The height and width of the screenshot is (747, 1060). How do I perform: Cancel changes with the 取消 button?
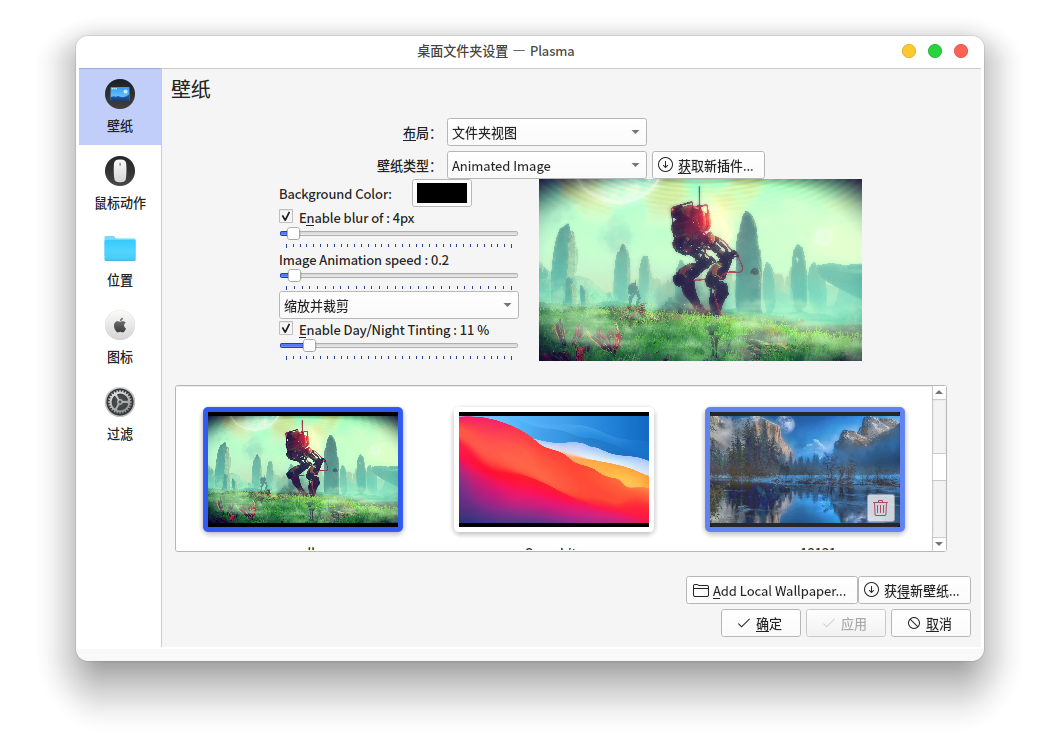[930, 623]
